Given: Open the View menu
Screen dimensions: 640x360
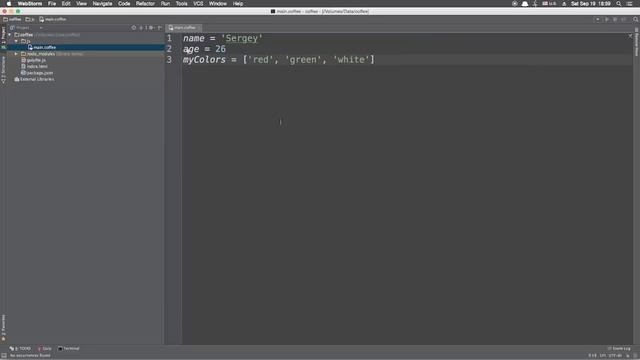Looking at the screenshot, I should point(81,4).
